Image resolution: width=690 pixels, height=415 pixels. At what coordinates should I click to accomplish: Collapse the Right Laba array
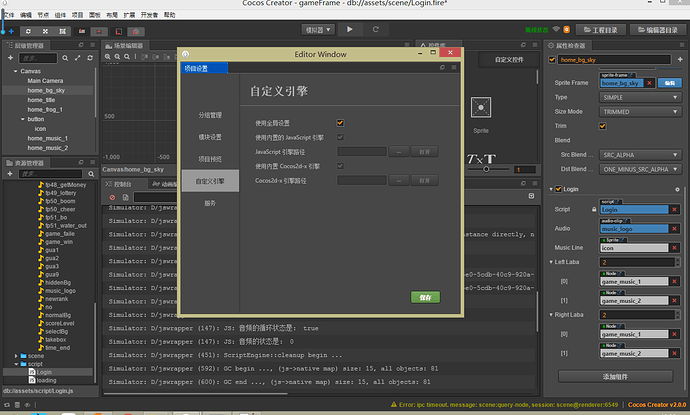click(551, 315)
